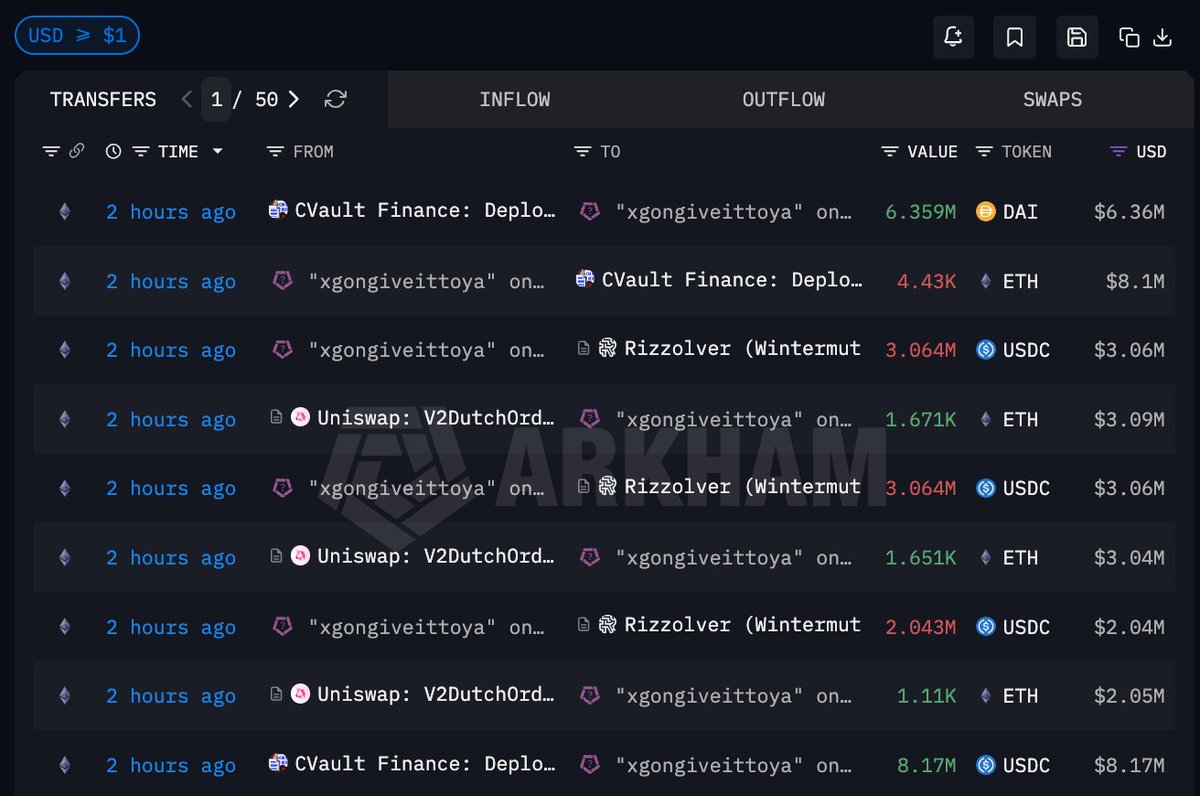The image size is (1200, 796).
Task: Switch to the SWAPS tab
Action: point(1052,99)
